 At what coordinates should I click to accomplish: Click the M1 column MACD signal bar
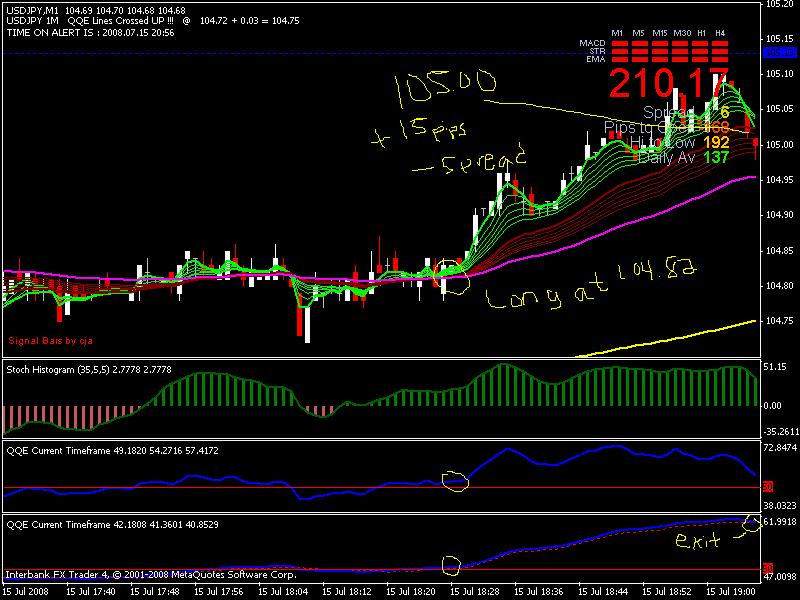[x=619, y=44]
